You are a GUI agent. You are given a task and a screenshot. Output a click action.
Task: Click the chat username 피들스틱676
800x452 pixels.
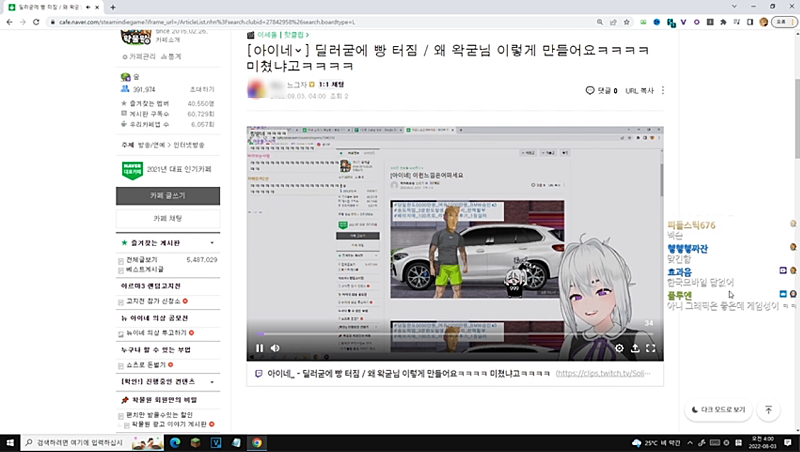(x=691, y=225)
